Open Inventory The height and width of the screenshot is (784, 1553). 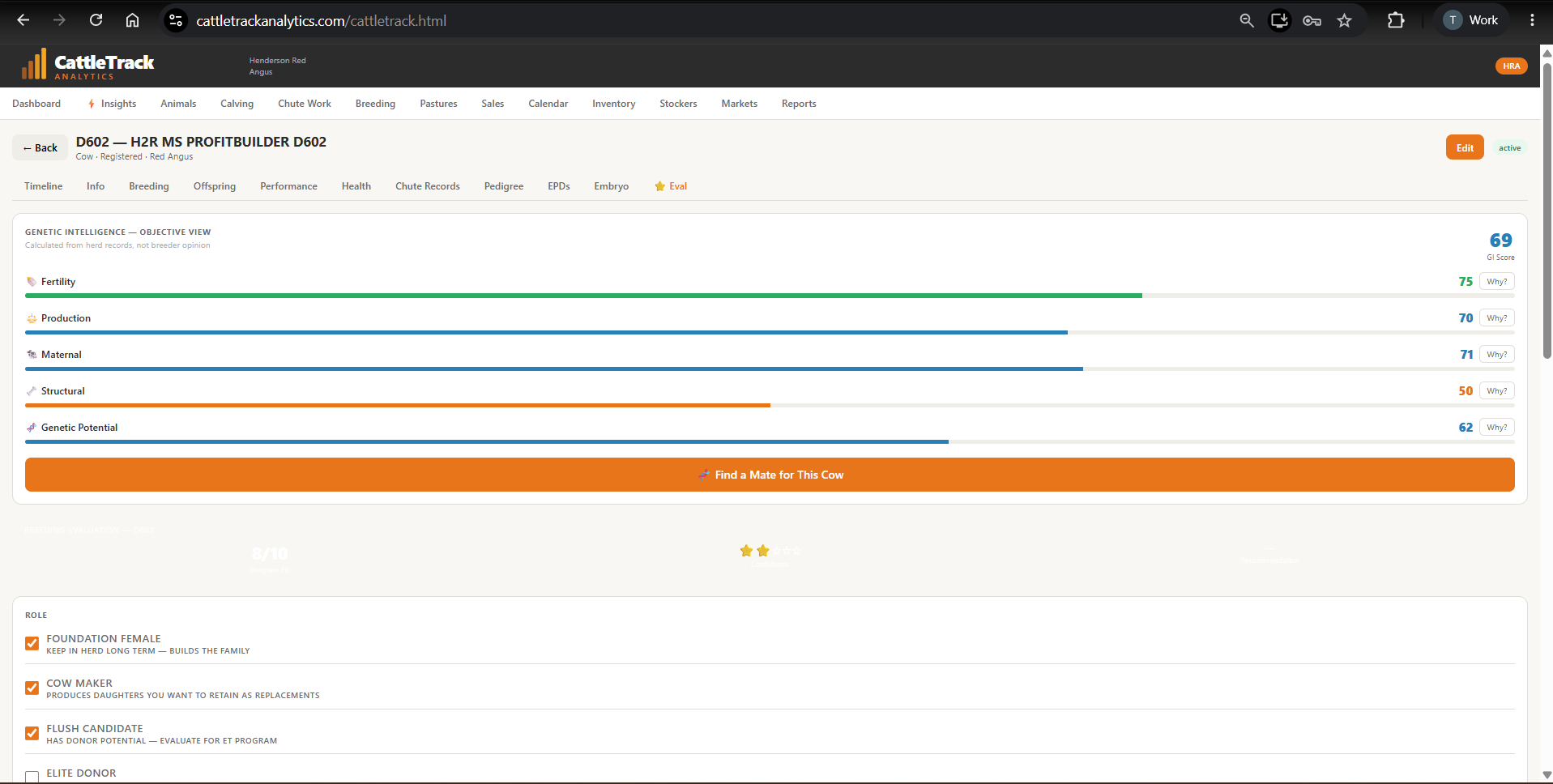tap(613, 104)
